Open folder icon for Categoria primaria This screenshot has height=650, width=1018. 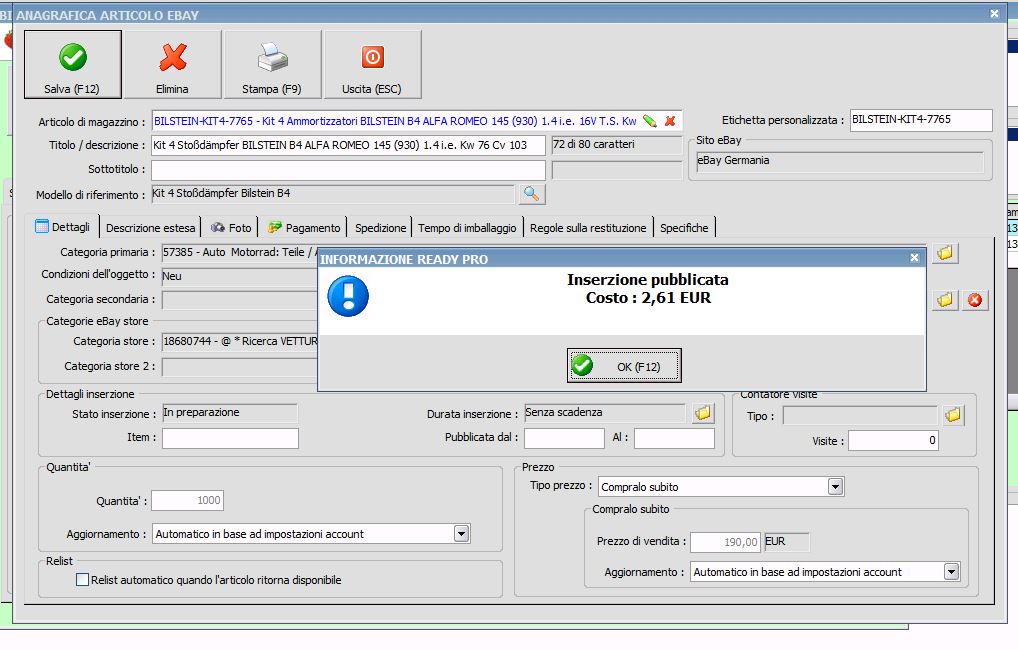coord(945,253)
